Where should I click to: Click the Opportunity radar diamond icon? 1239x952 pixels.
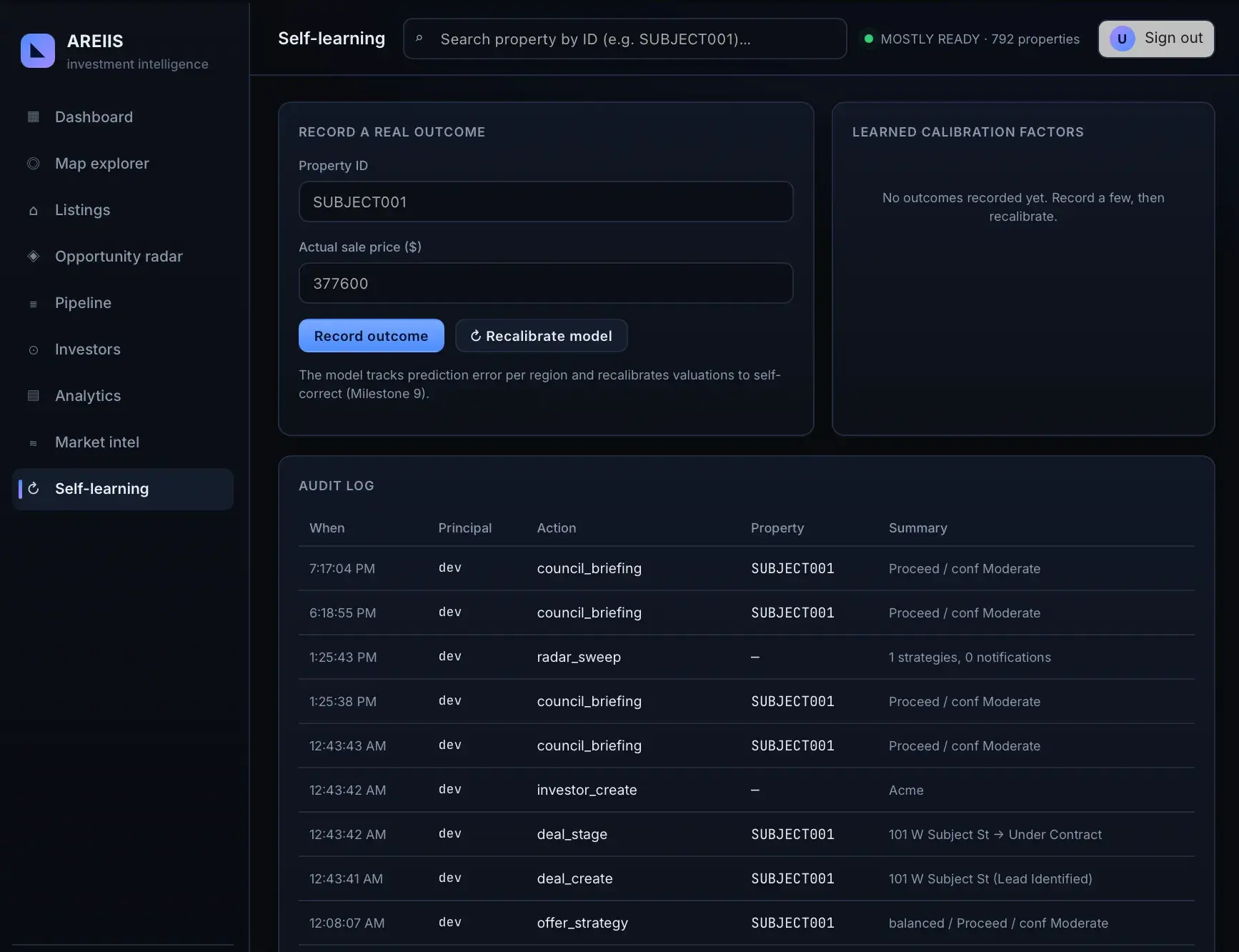[x=33, y=256]
